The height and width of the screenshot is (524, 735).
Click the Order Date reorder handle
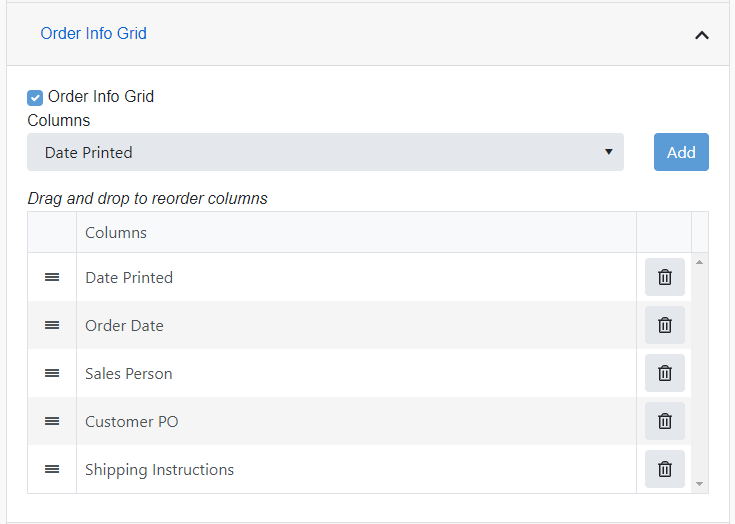click(x=52, y=325)
